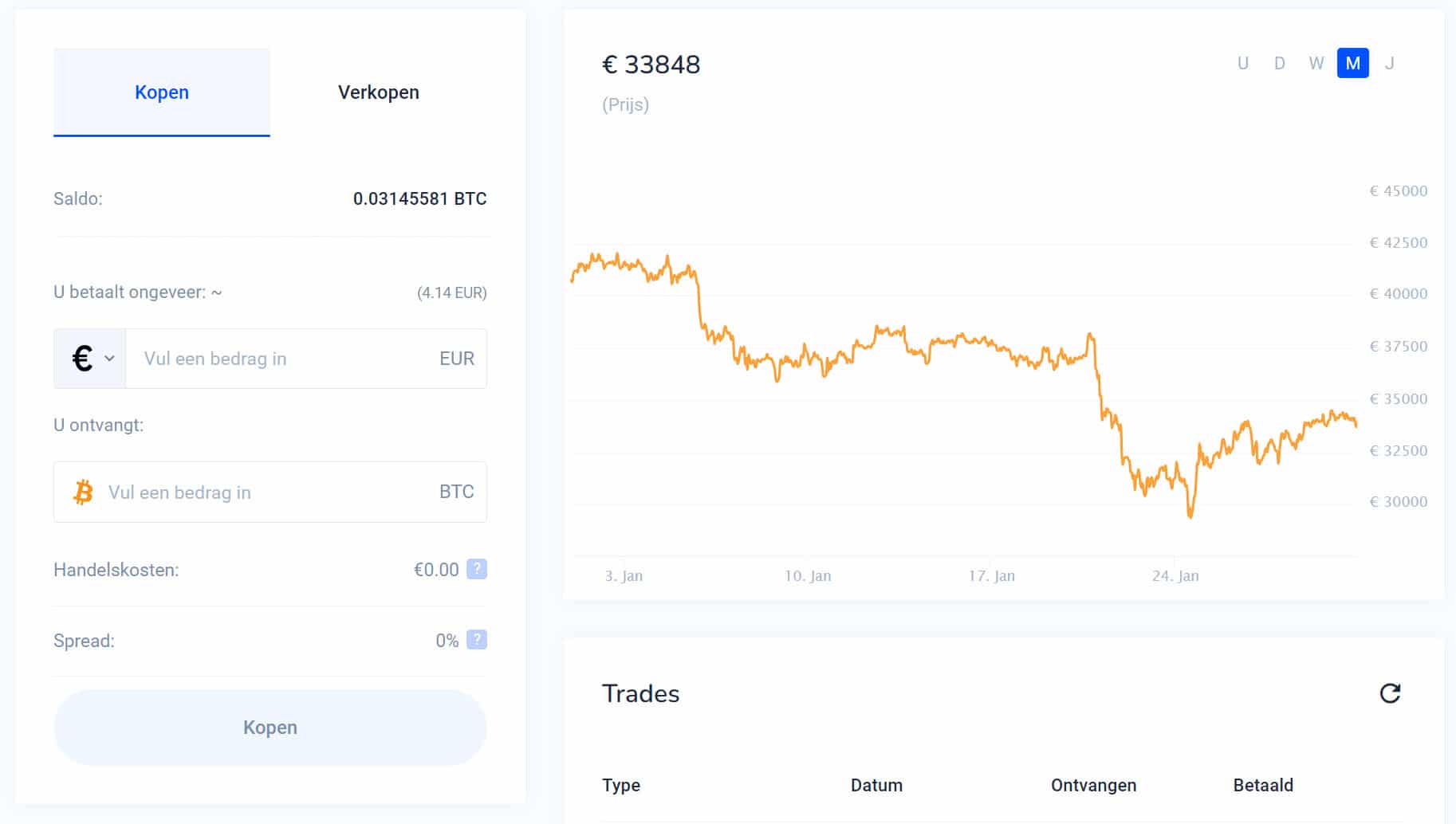Click the Spread help question mark
The image size is (1456, 824).
(x=476, y=639)
